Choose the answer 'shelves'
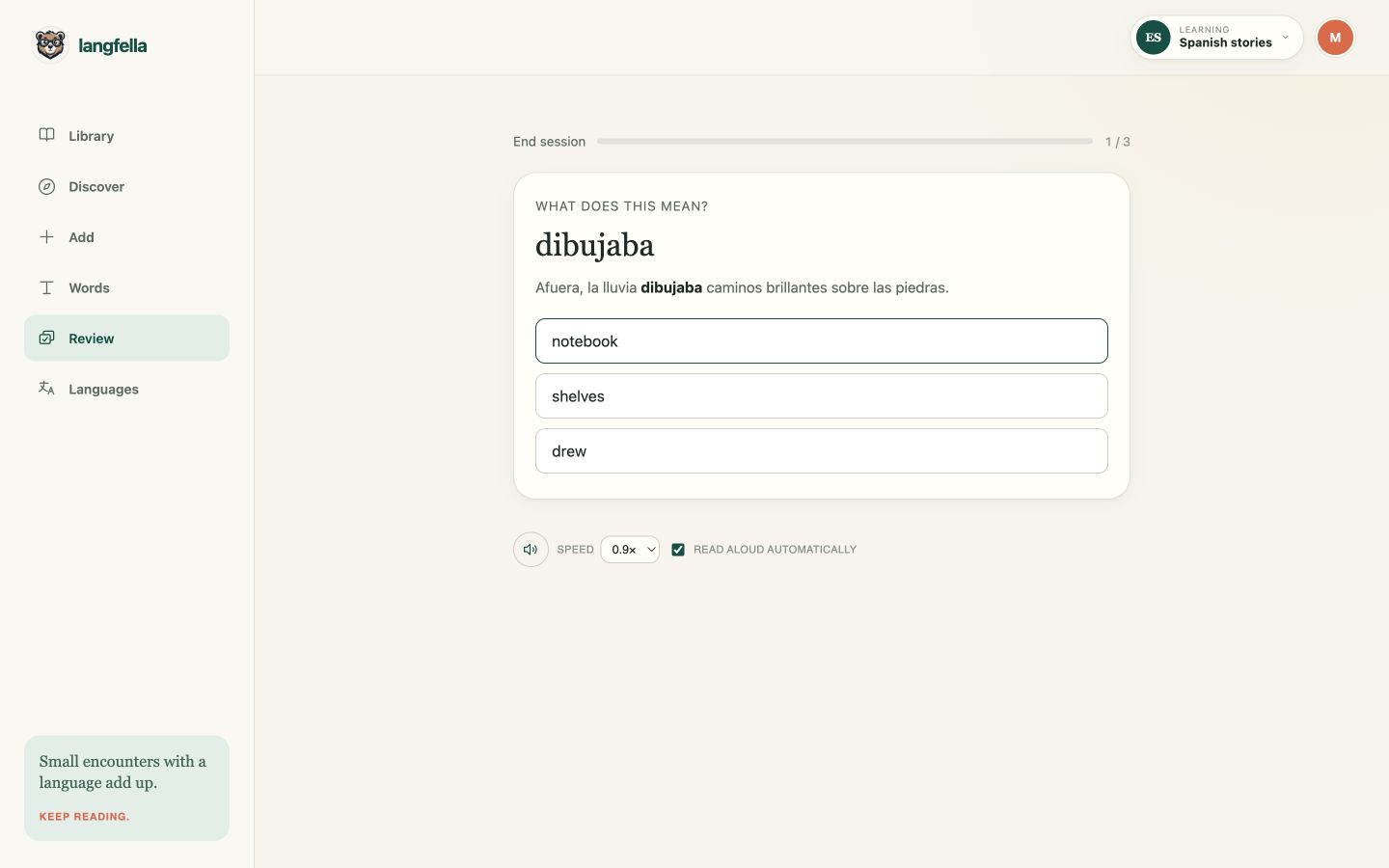 coord(822,396)
